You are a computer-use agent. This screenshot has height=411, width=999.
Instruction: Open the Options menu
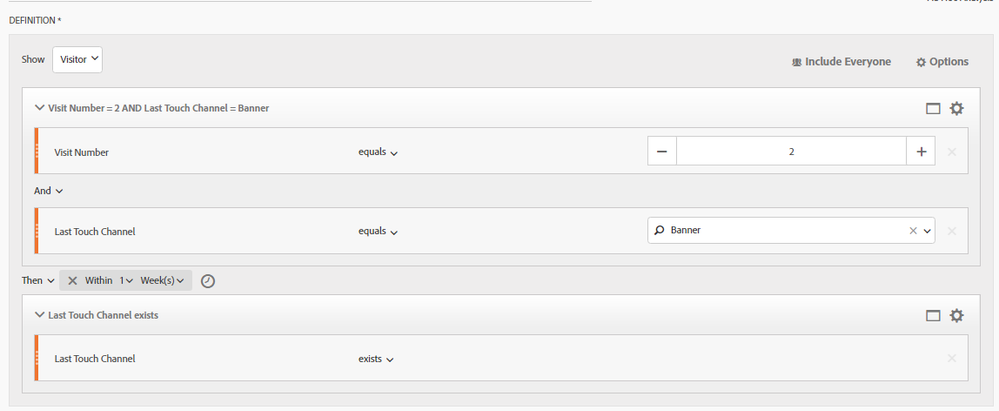[x=942, y=62]
